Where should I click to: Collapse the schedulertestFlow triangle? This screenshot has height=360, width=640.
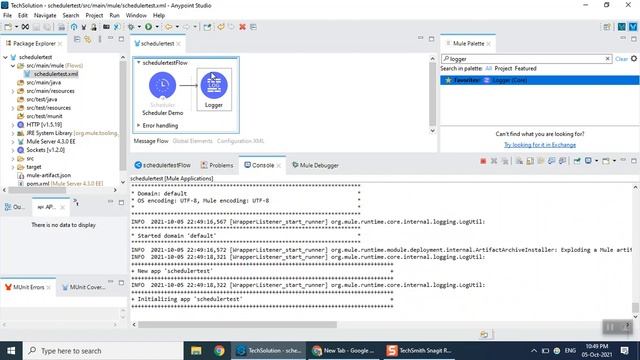pyautogui.click(x=138, y=62)
